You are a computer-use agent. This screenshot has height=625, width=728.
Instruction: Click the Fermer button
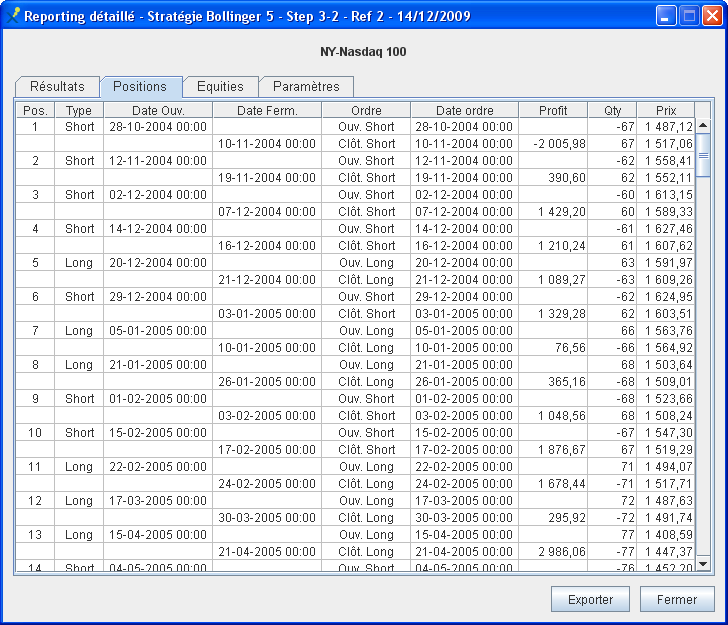point(677,599)
